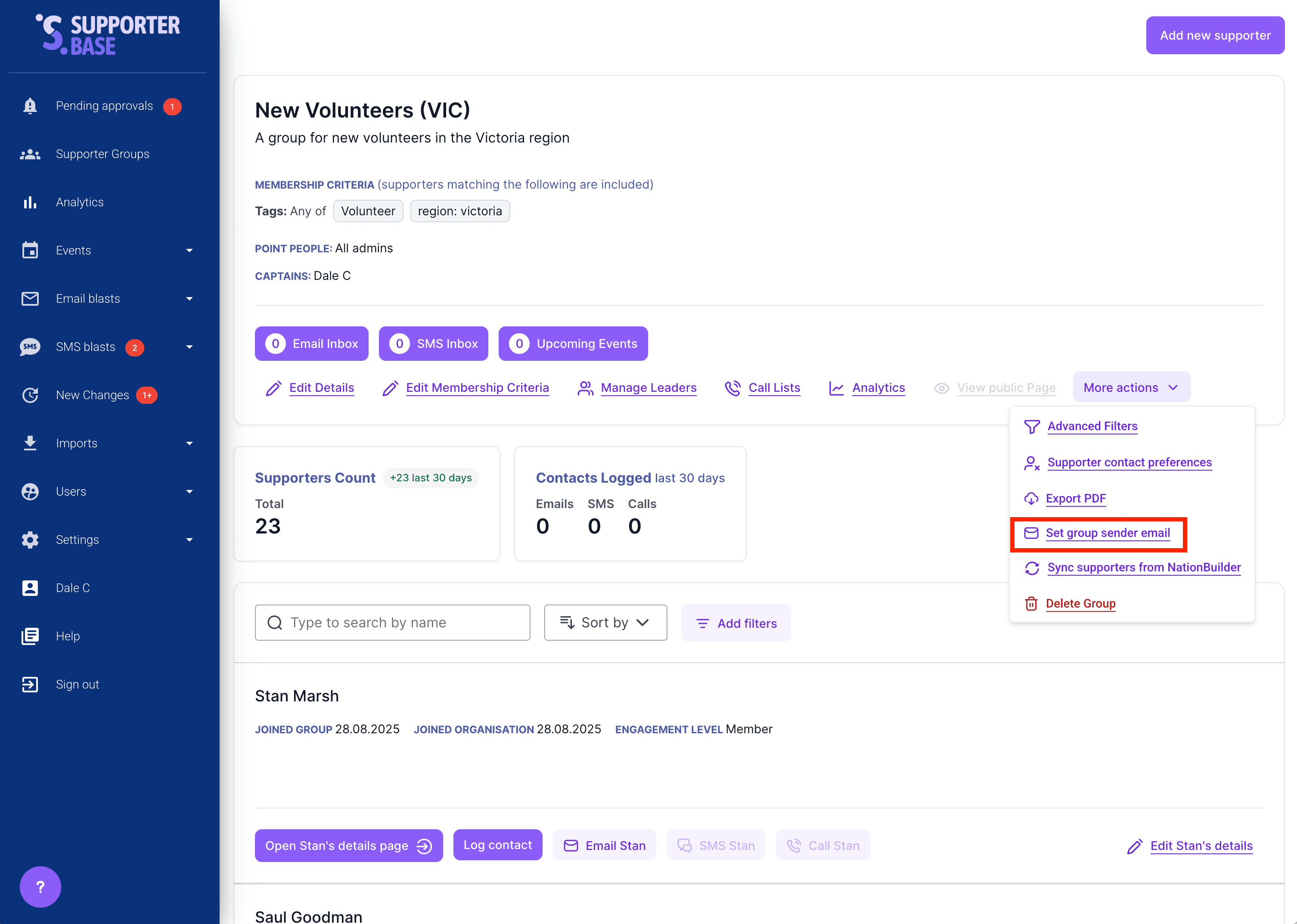The height and width of the screenshot is (924, 1297).
Task: Expand the Events sidebar section
Action: [x=189, y=251]
